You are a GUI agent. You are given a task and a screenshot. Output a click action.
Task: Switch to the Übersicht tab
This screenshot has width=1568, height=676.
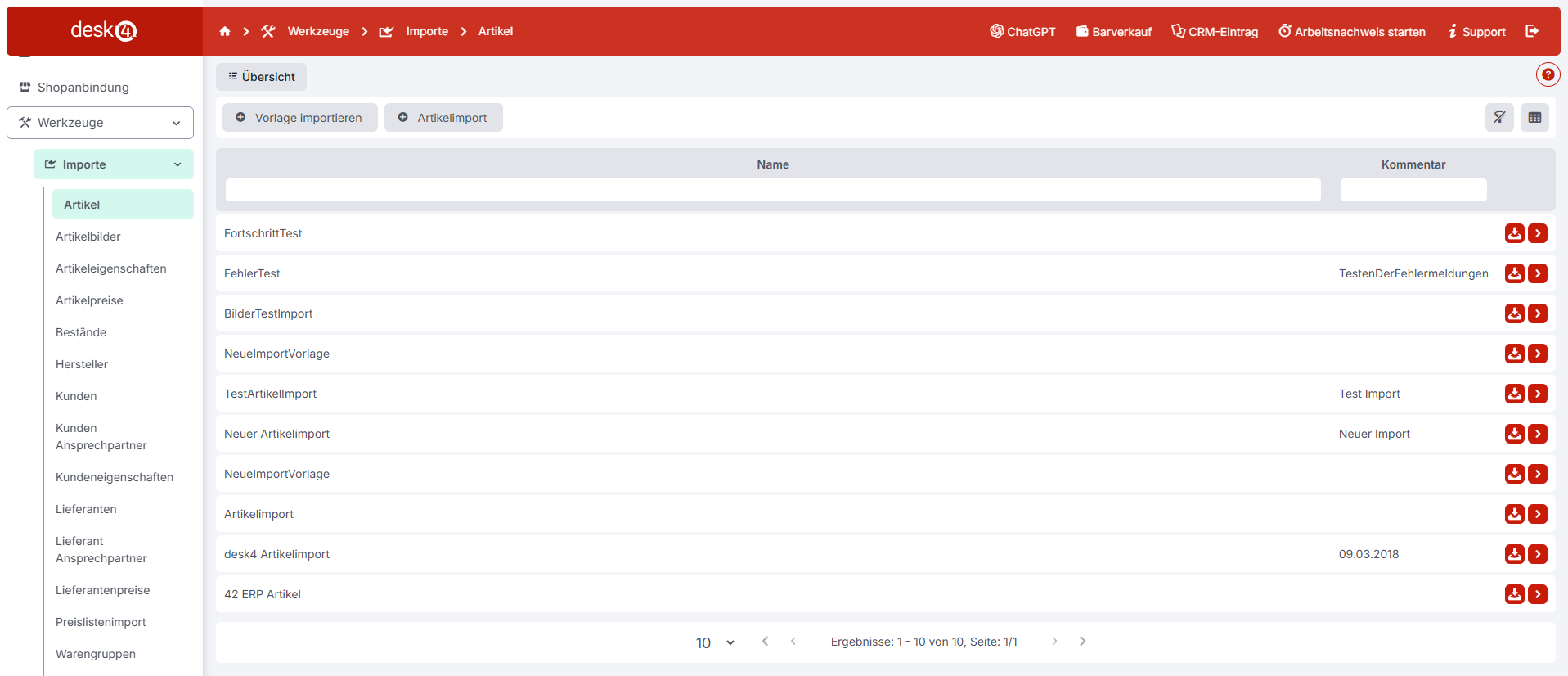click(262, 77)
